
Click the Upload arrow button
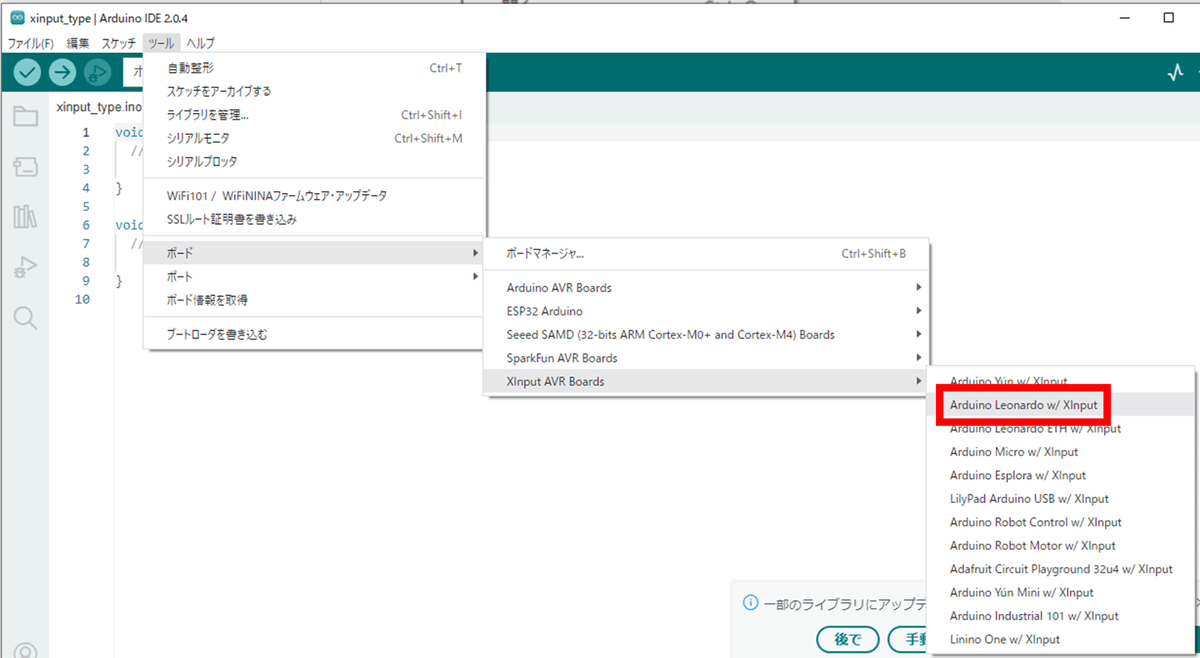click(x=62, y=72)
